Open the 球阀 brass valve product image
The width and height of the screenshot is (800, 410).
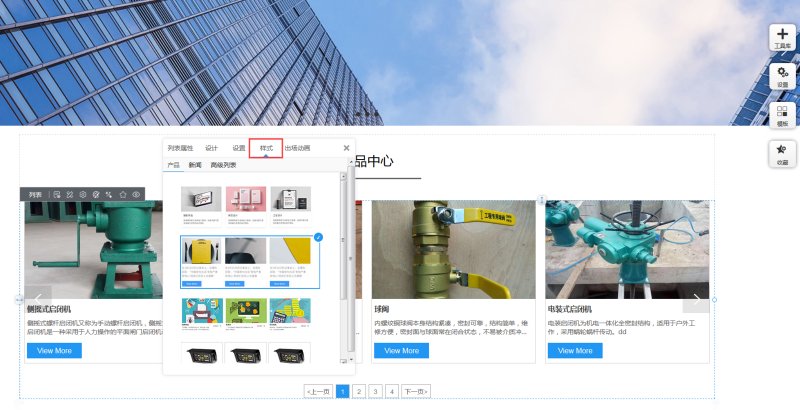[x=454, y=249]
